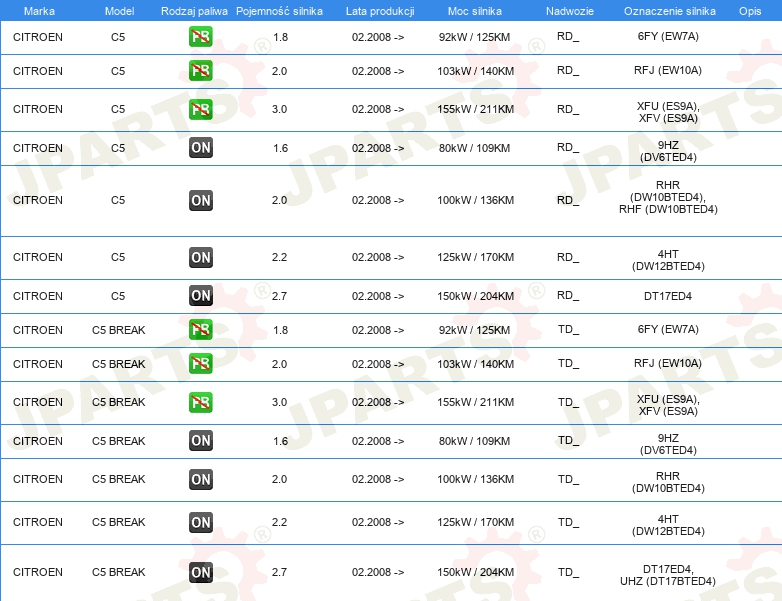Click model C5 BREAK in the 1.8 row

(119, 330)
